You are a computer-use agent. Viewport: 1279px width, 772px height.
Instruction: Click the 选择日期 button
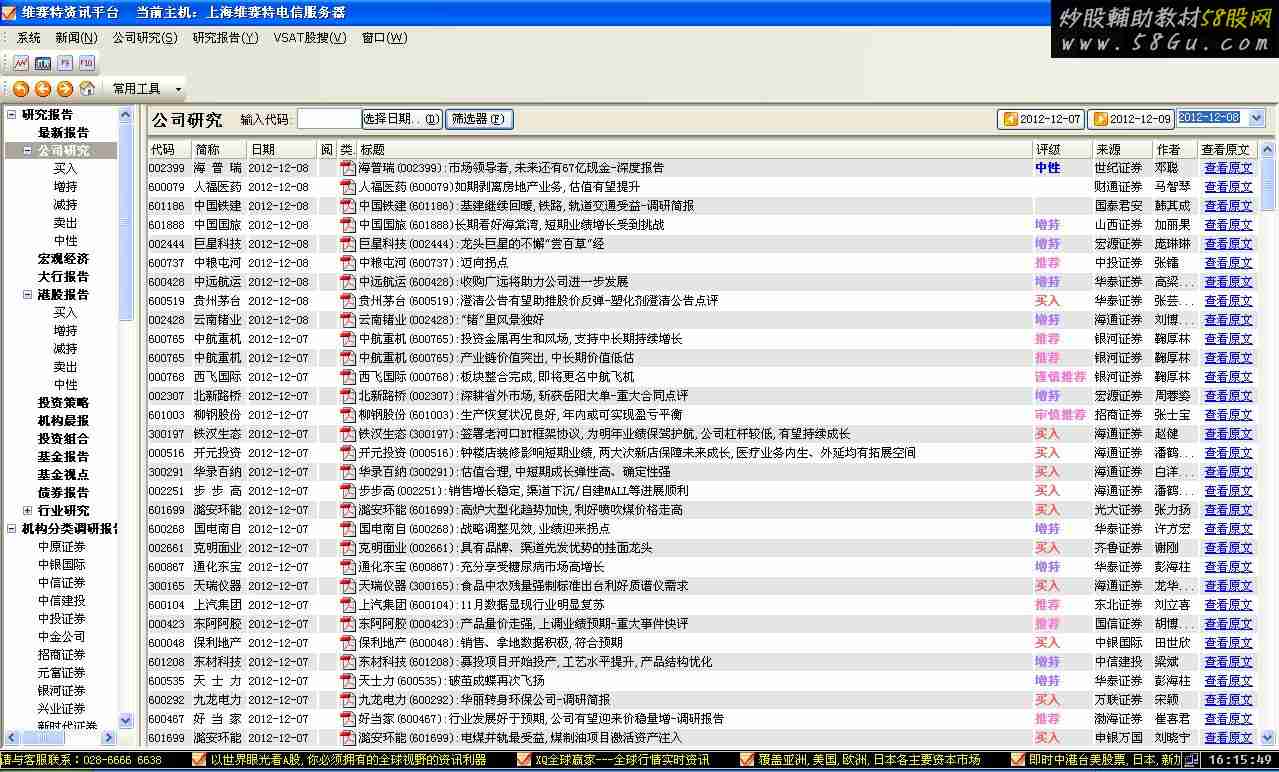pyautogui.click(x=402, y=119)
